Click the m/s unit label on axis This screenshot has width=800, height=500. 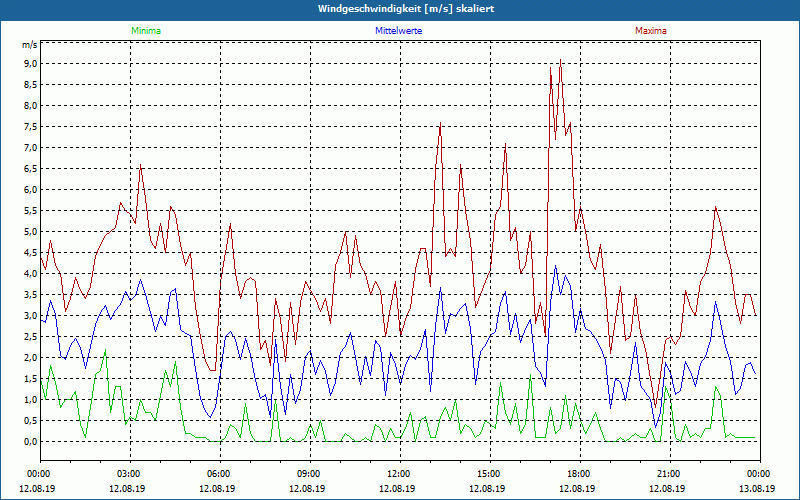tap(30, 45)
